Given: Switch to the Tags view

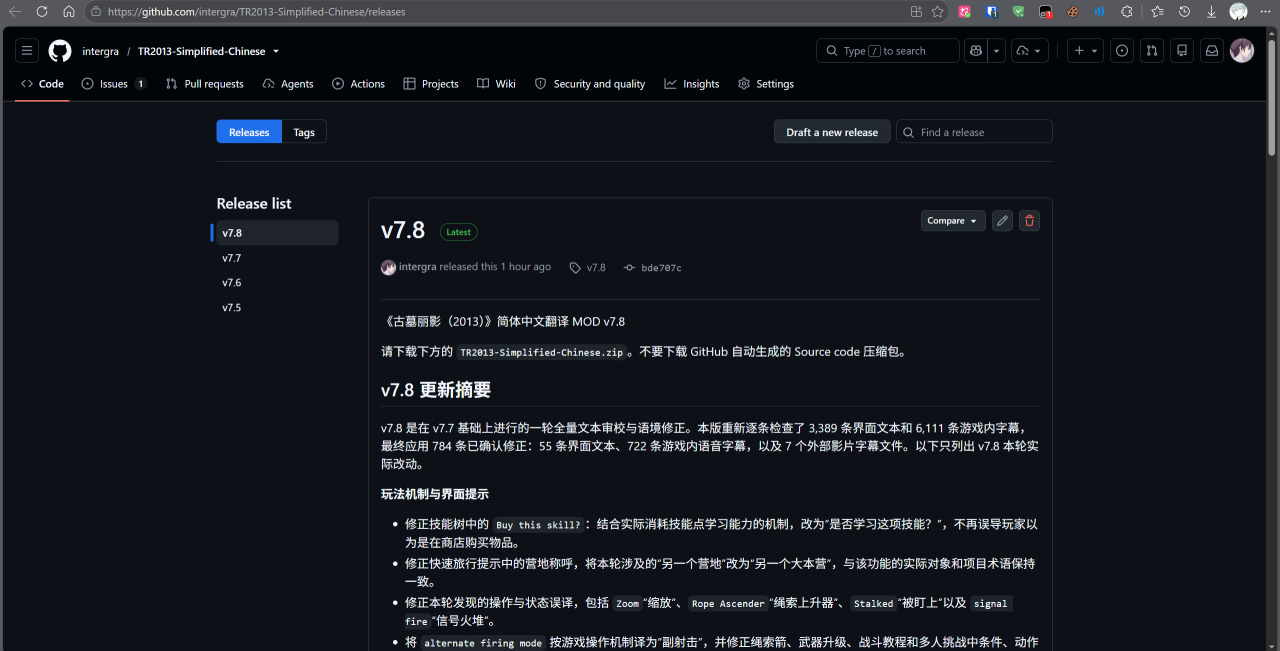Looking at the screenshot, I should [304, 132].
